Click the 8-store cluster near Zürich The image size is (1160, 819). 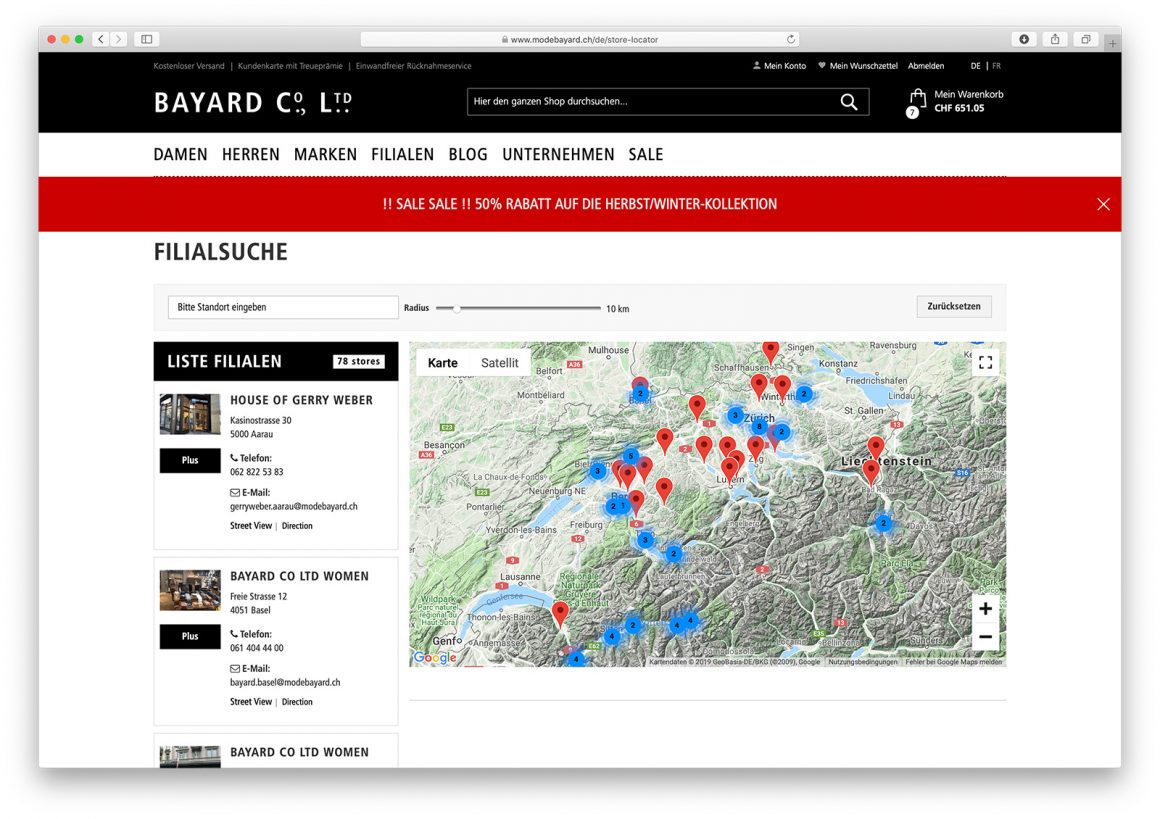click(x=758, y=426)
